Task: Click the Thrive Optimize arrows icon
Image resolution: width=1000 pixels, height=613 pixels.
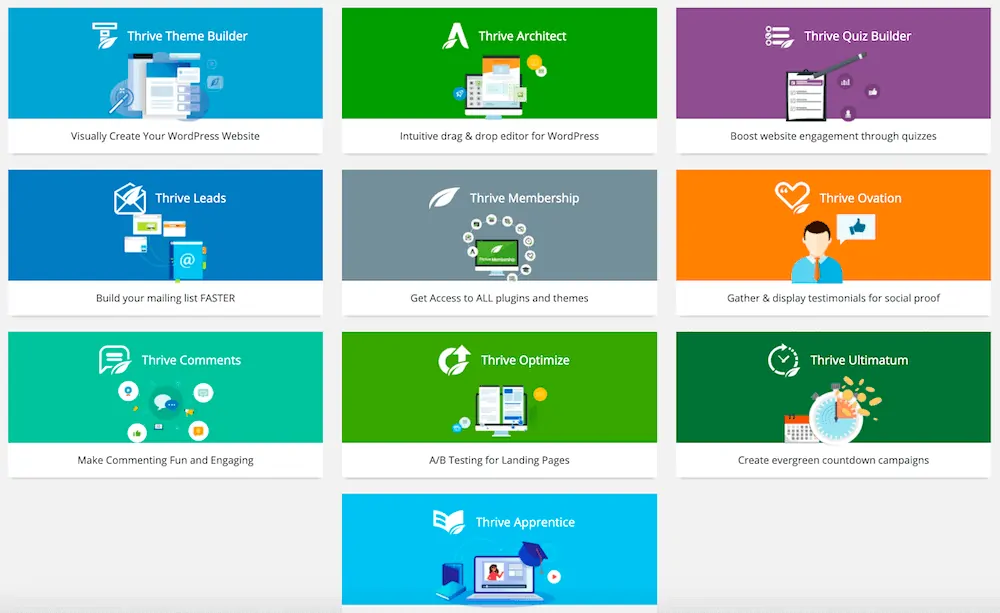Action: click(x=455, y=360)
